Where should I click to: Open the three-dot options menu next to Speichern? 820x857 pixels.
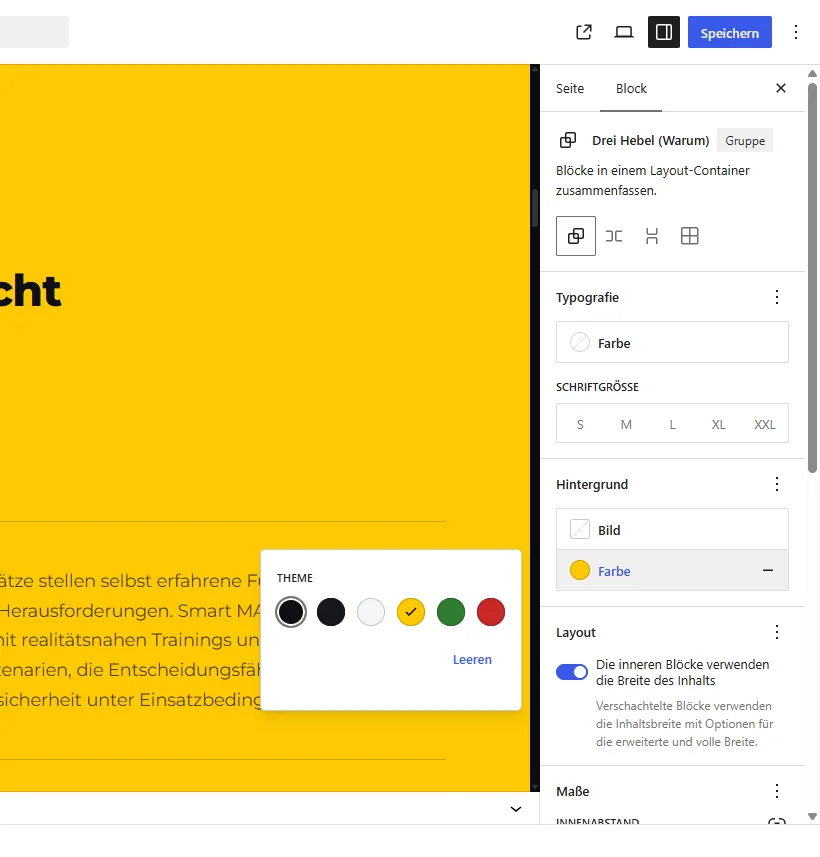(x=796, y=32)
